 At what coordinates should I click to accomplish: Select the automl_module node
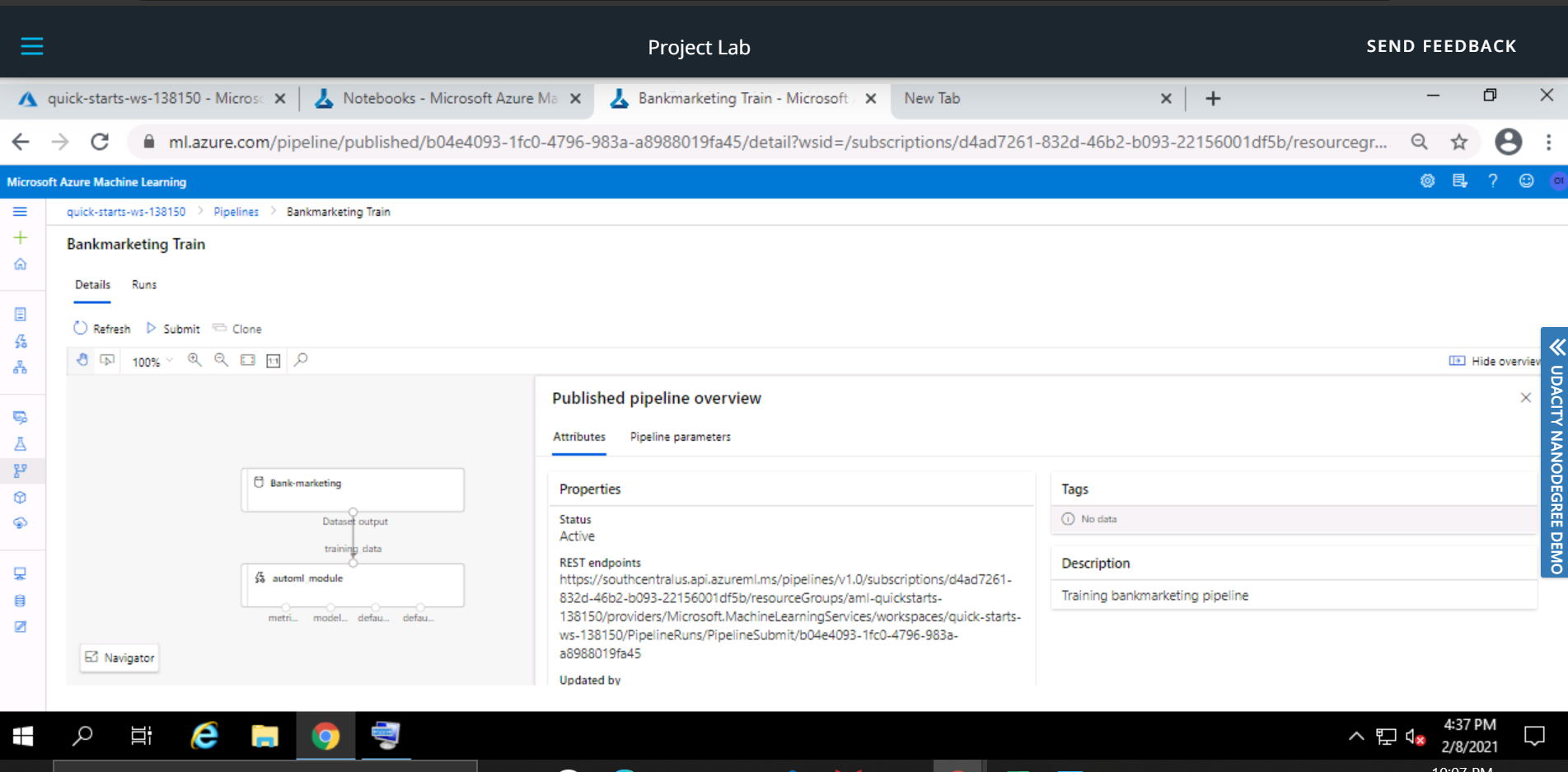click(x=353, y=585)
